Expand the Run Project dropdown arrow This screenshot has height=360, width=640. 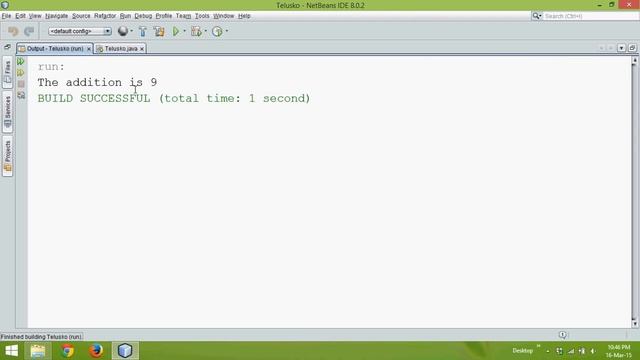(184, 31)
